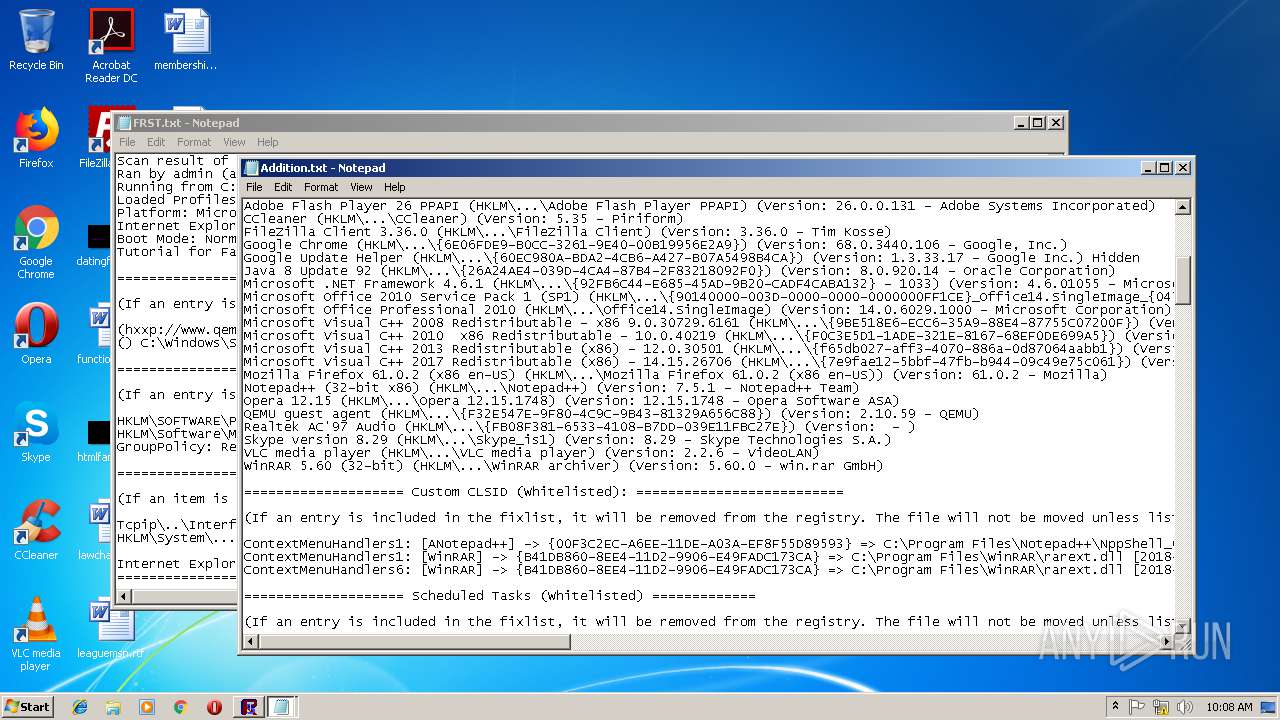Maximize the Addition.txt Notepad window
This screenshot has width=1280, height=720.
[1165, 168]
